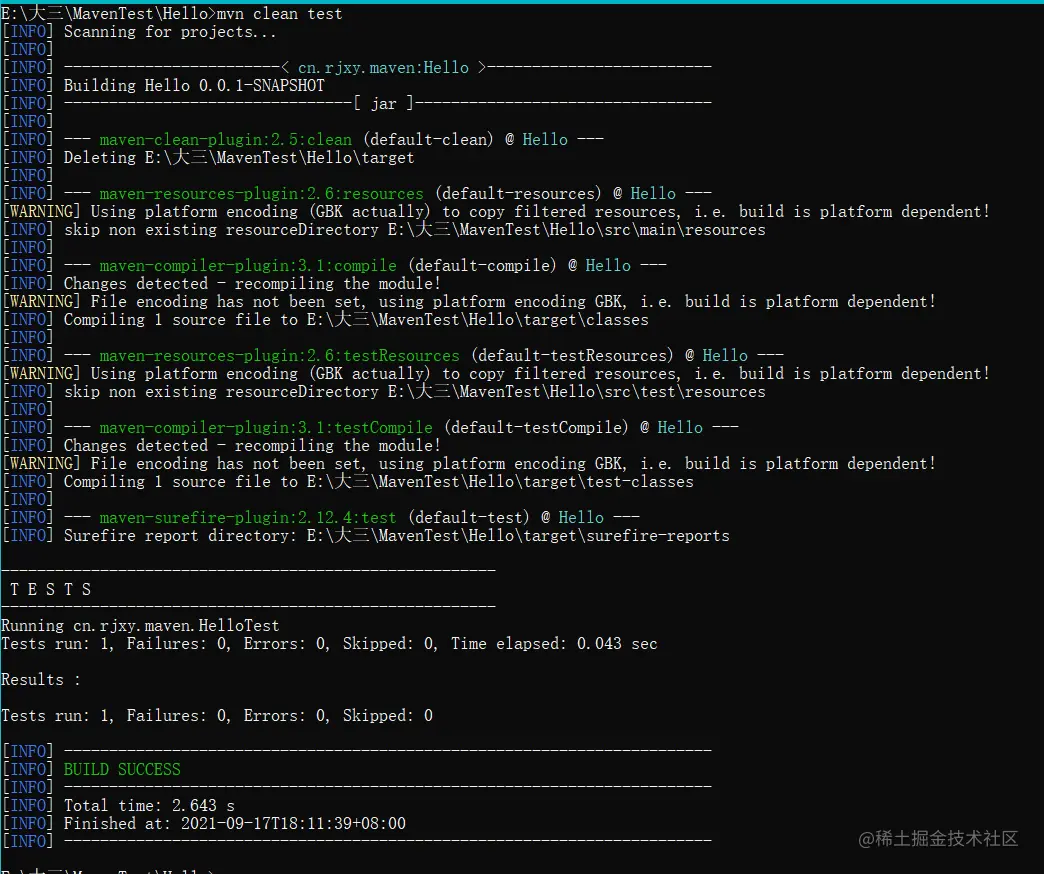Click '(default-testCompile)' execution id text
The image size is (1044, 874).
537,427
